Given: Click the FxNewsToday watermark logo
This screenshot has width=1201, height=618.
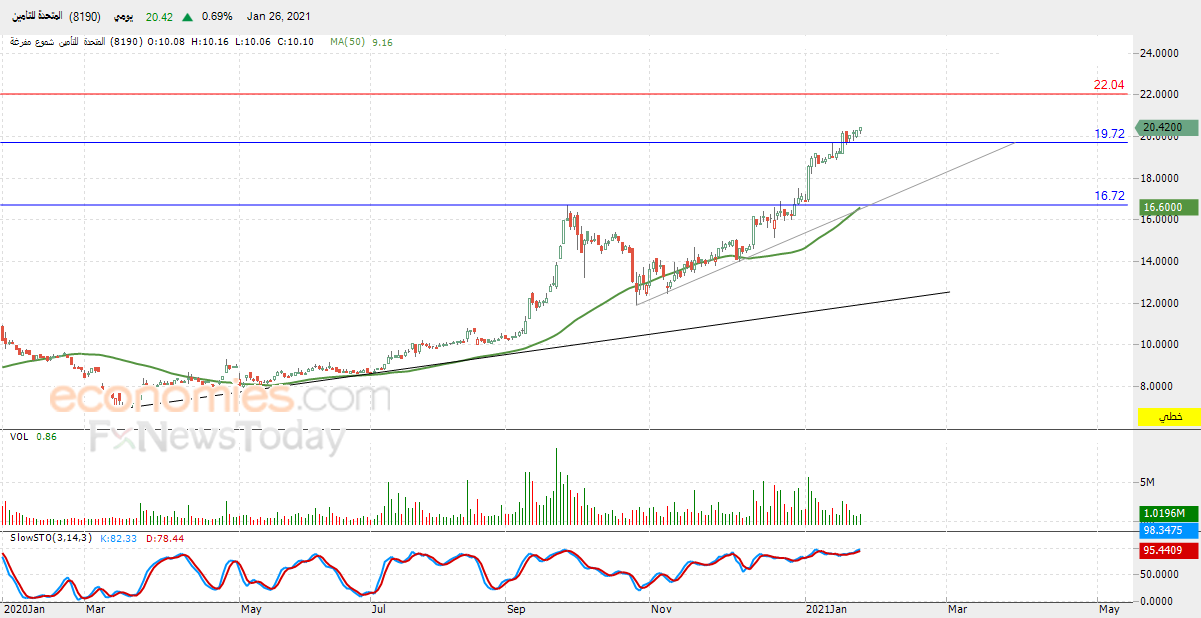Looking at the screenshot, I should click(x=217, y=439).
